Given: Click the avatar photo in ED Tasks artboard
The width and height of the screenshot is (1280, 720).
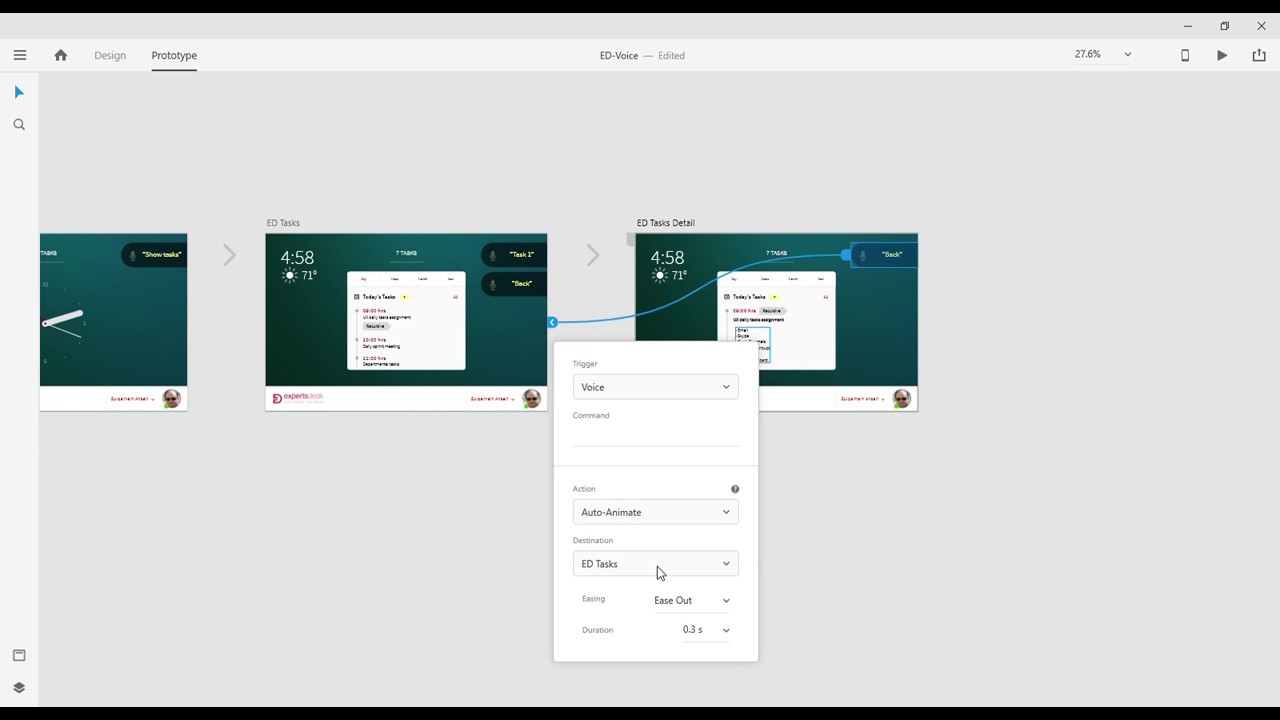Looking at the screenshot, I should (x=532, y=399).
